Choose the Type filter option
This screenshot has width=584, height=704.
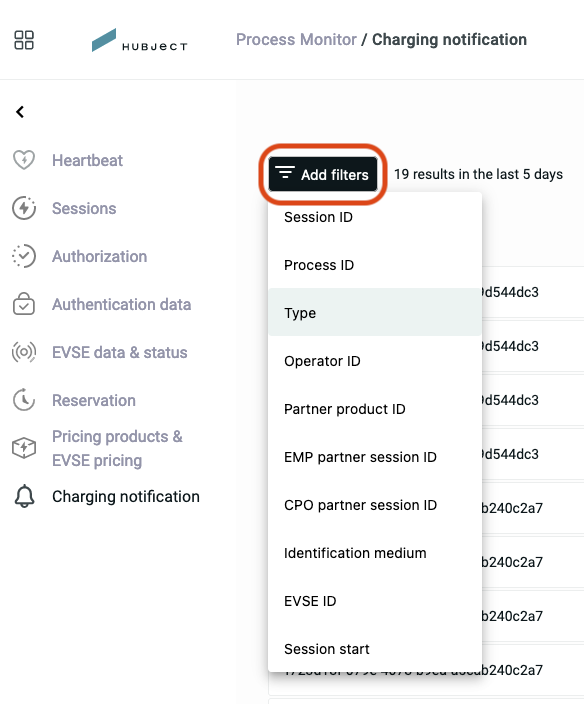(x=375, y=312)
